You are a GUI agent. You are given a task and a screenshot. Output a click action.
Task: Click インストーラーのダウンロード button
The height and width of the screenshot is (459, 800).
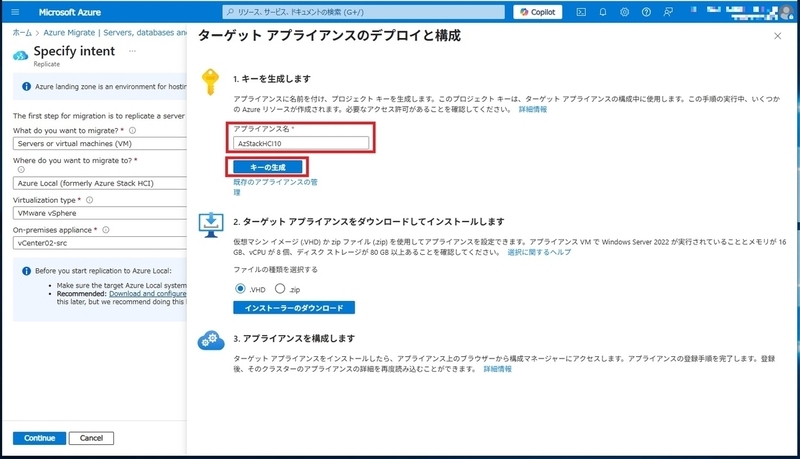(294, 308)
